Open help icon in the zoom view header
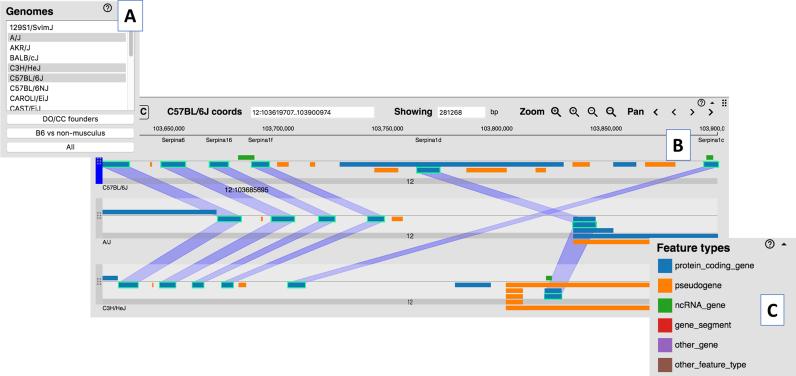The height and width of the screenshot is (376, 796). pos(702,102)
